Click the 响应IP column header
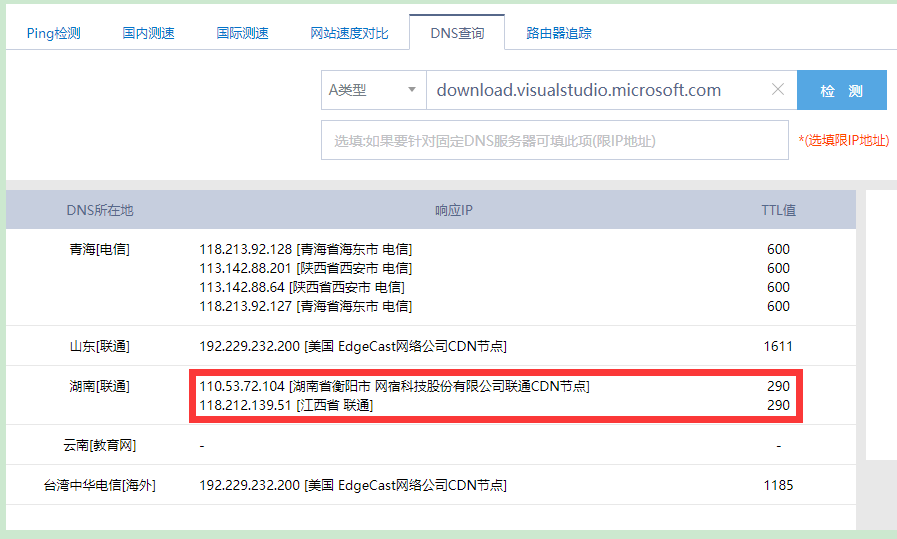Image resolution: width=897 pixels, height=539 pixels. [454, 210]
